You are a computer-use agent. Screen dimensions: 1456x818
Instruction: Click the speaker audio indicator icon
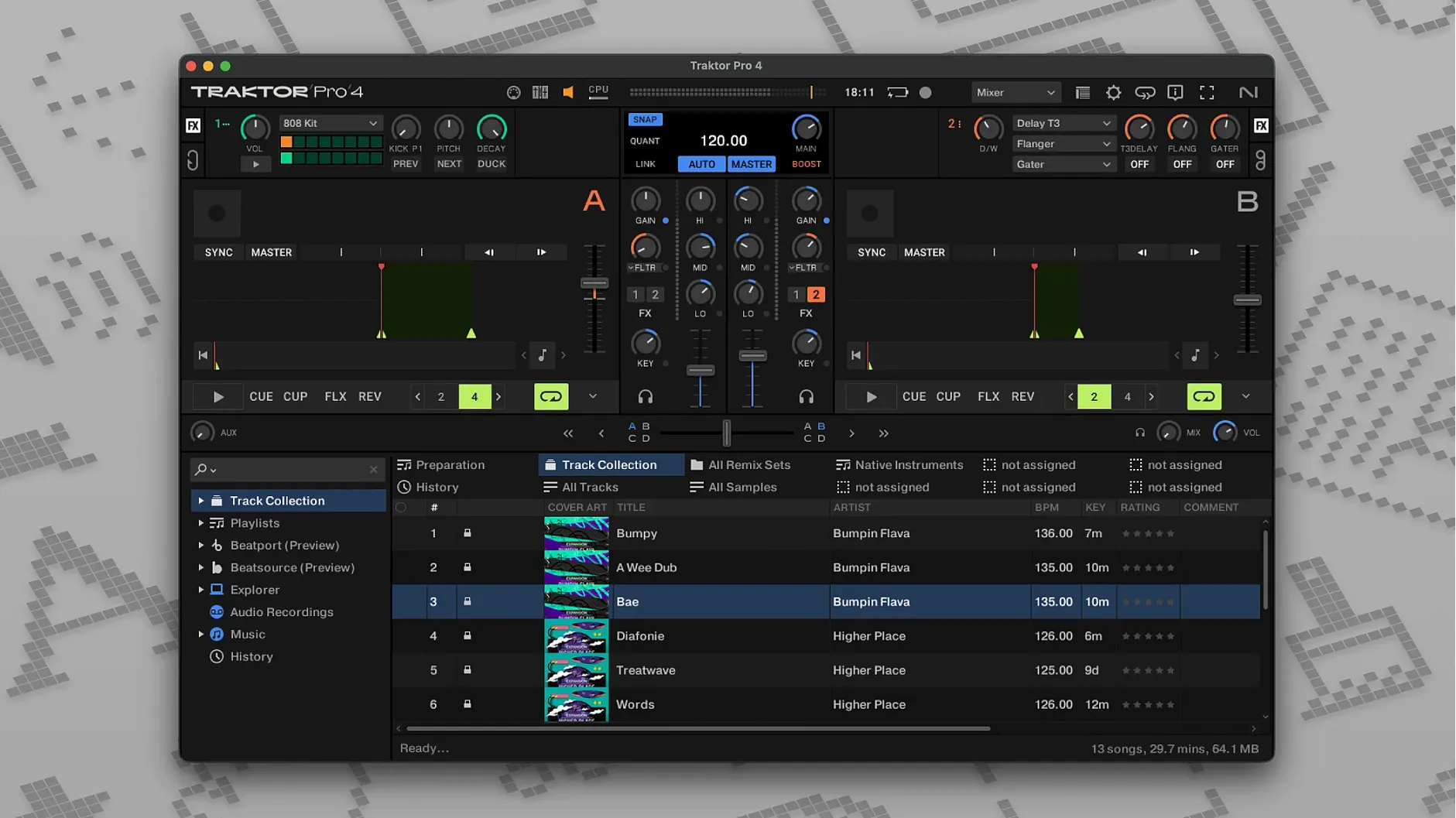[x=568, y=93]
